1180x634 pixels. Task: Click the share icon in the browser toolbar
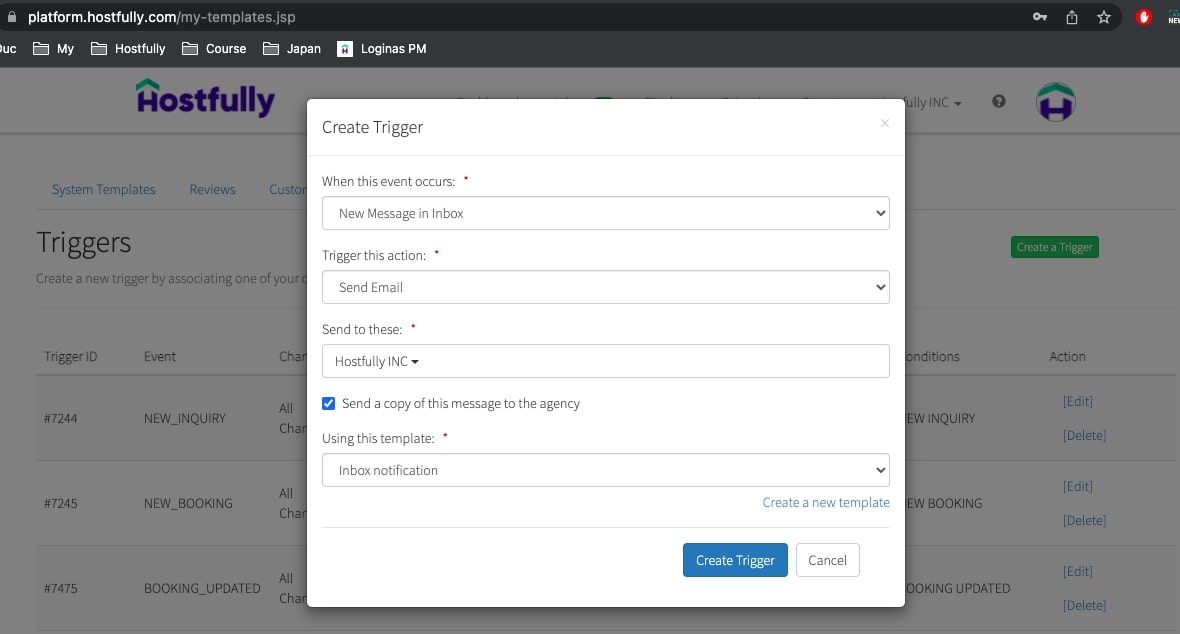tap(1071, 17)
